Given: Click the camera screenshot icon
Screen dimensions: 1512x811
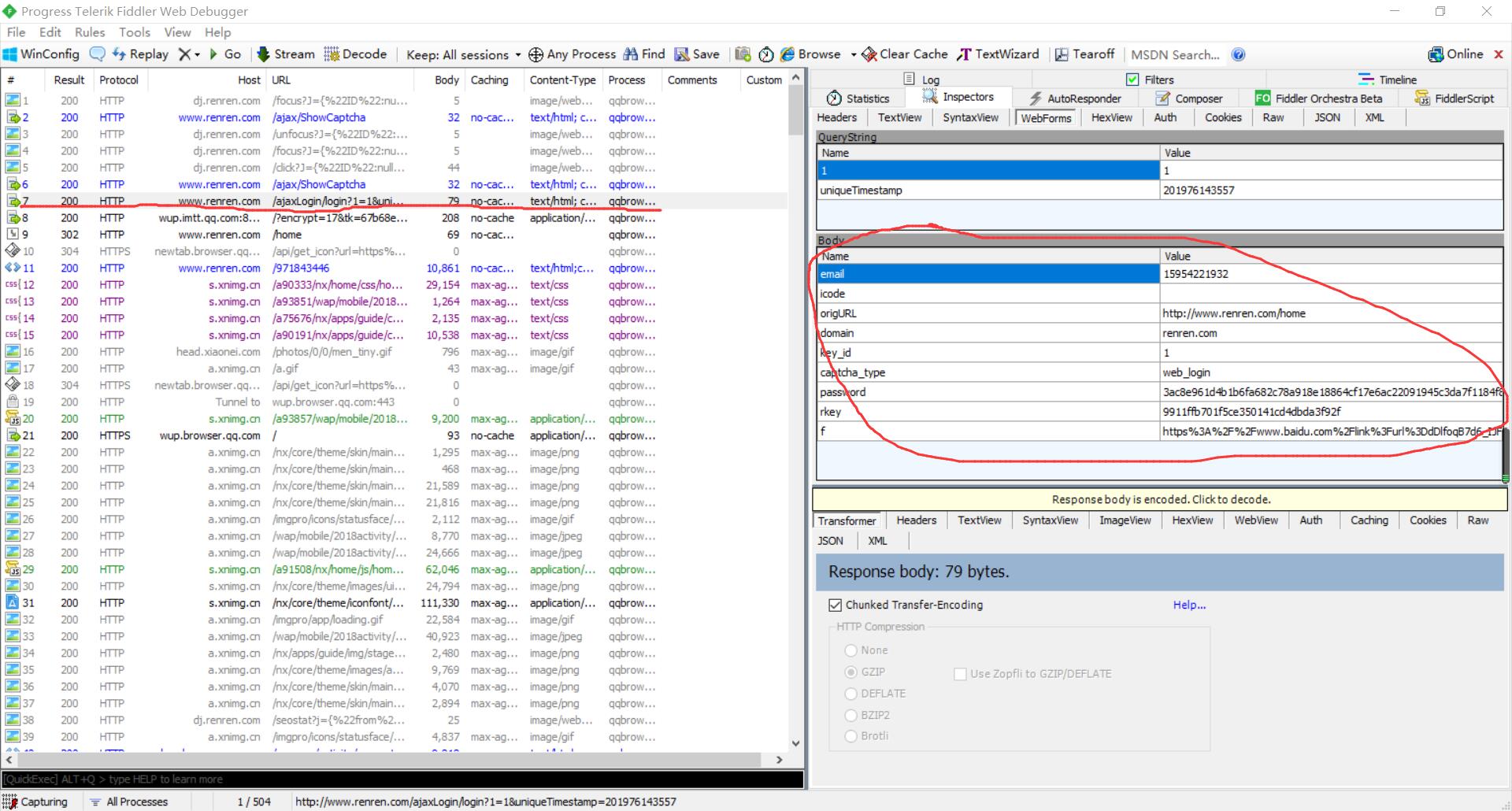Looking at the screenshot, I should (x=743, y=54).
